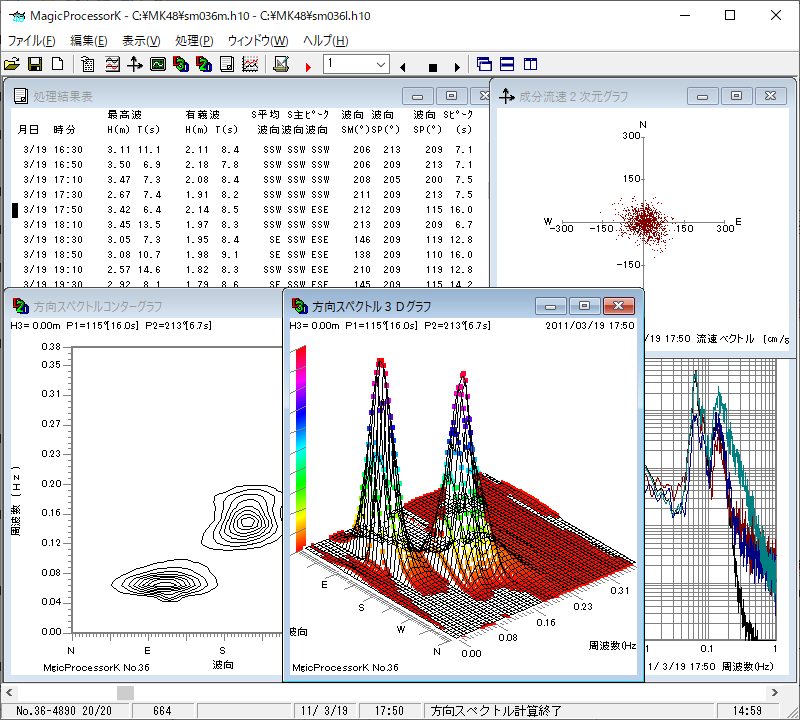Click the notepad list icon in toolbar

pyautogui.click(x=88, y=64)
